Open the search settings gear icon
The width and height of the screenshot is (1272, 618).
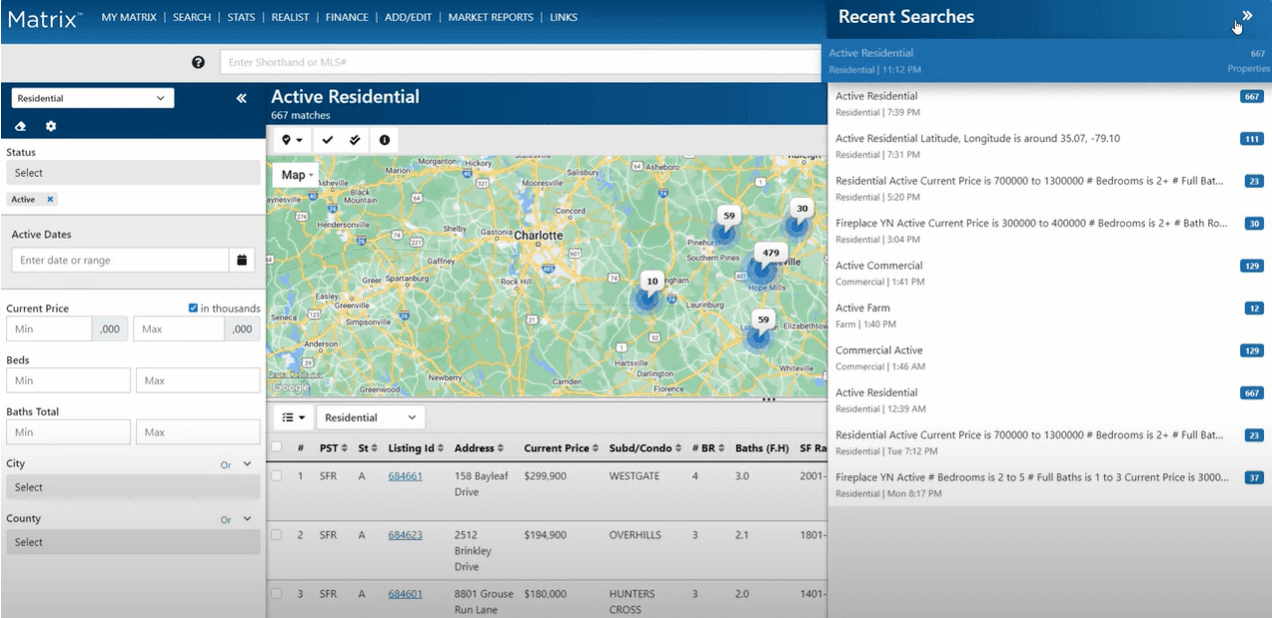[52, 126]
